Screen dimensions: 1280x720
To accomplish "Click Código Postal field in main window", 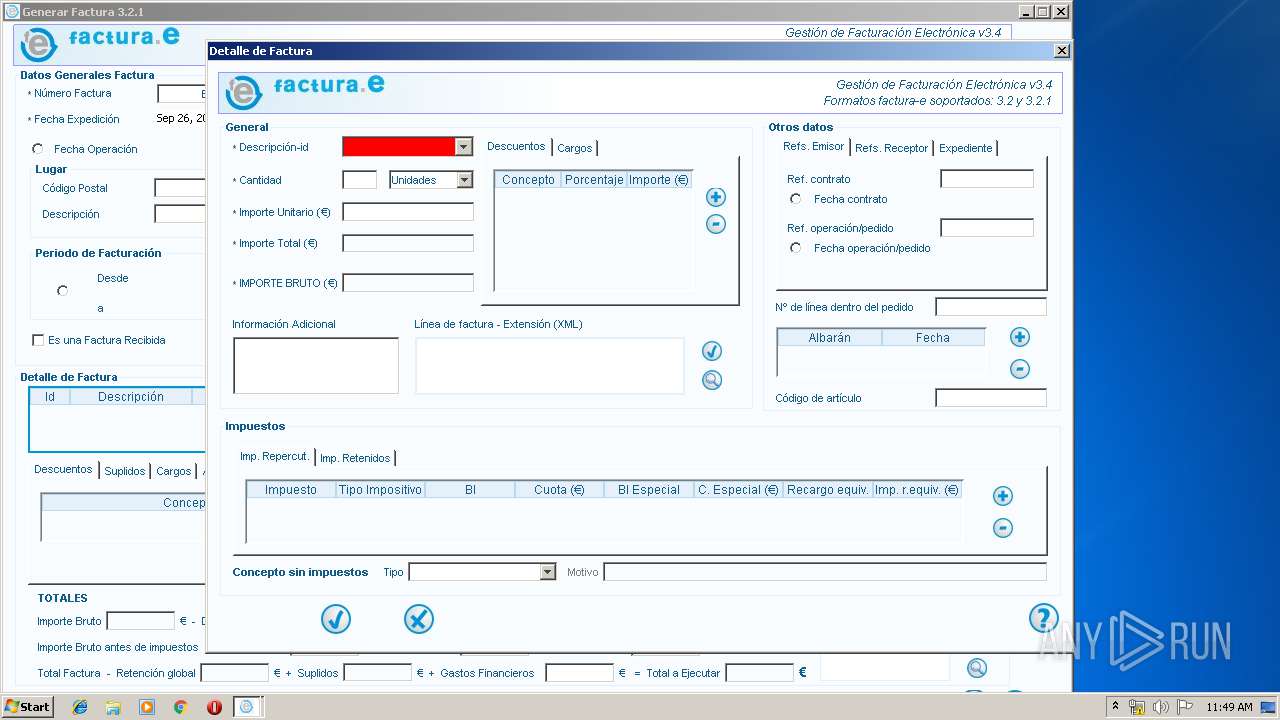I will 180,188.
